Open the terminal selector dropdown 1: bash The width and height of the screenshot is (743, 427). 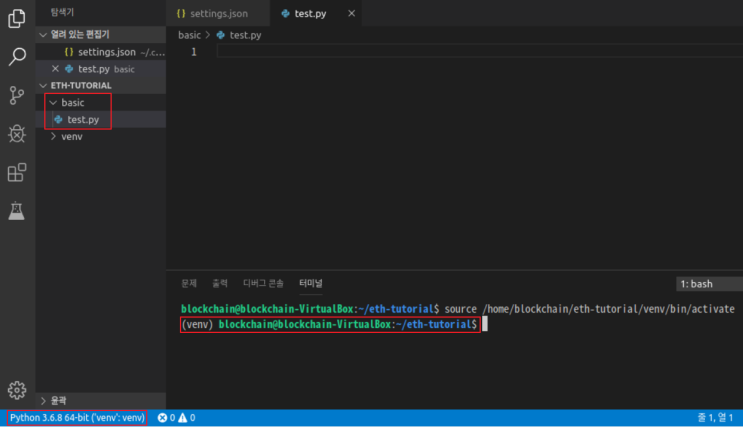709,284
